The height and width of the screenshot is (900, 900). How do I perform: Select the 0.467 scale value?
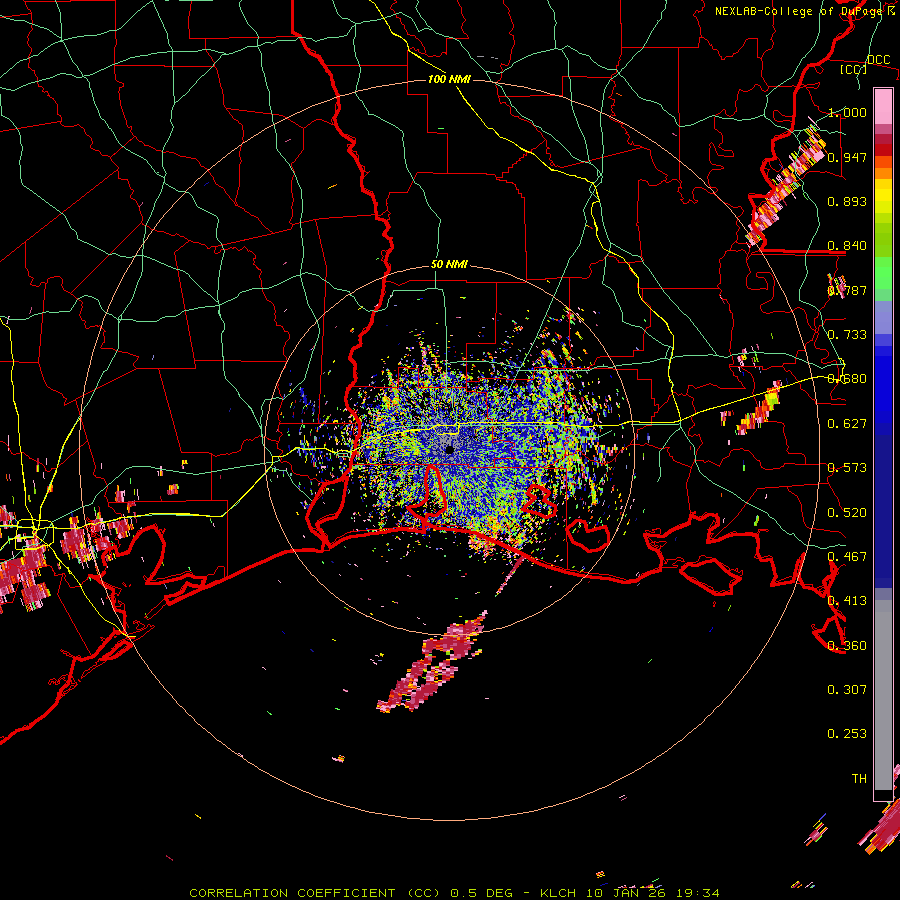(847, 557)
